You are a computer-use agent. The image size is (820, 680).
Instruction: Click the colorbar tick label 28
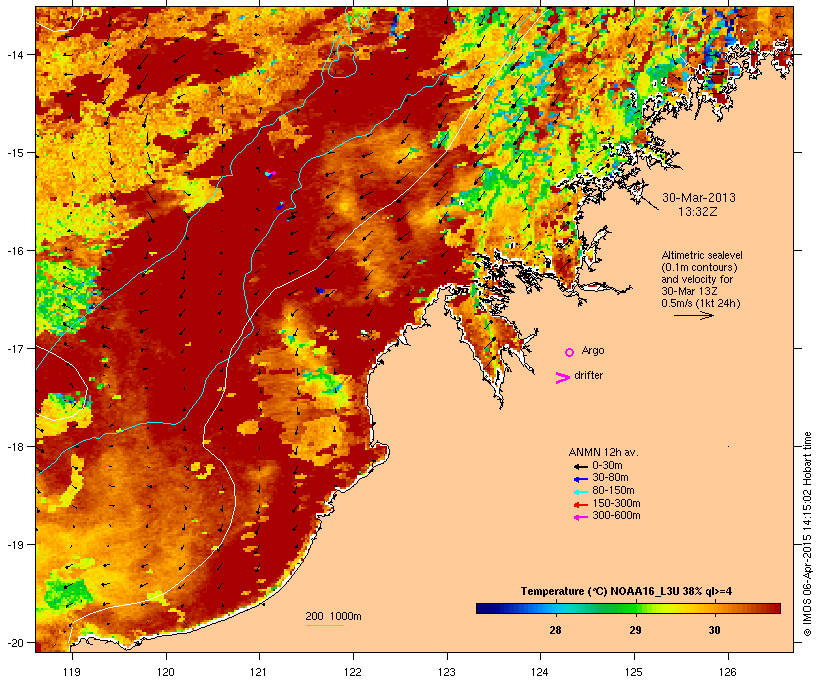[555, 630]
